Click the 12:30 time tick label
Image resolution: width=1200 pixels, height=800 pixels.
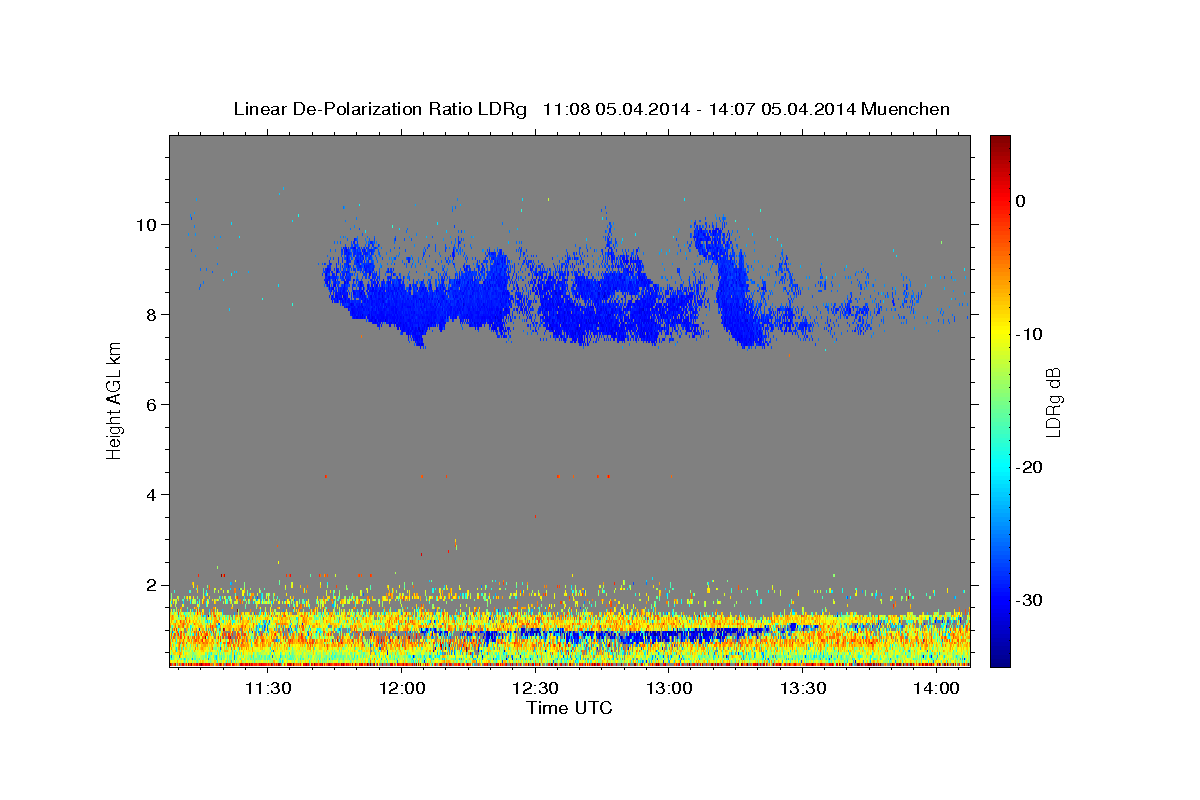tap(535, 688)
